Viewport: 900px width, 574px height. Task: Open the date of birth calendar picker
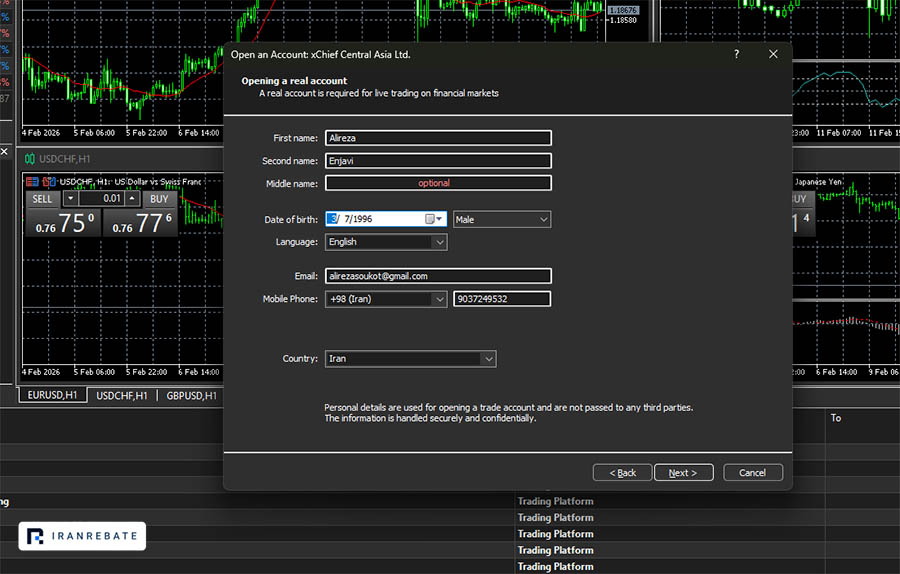(x=434, y=219)
